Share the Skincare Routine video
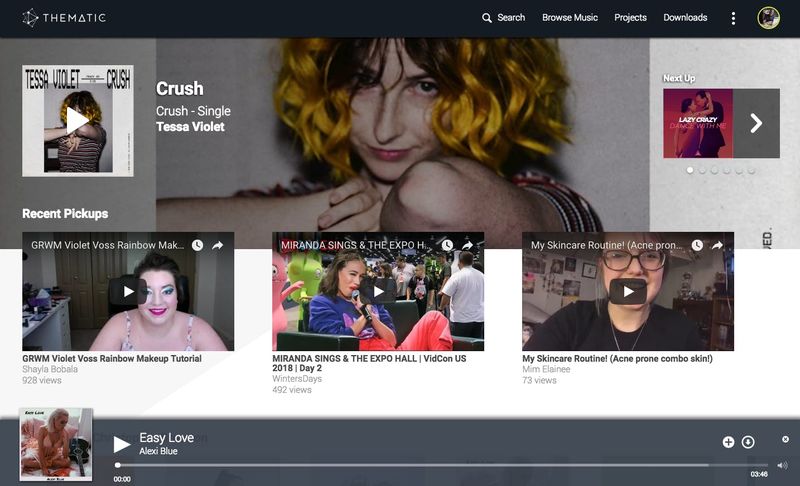 pos(718,245)
